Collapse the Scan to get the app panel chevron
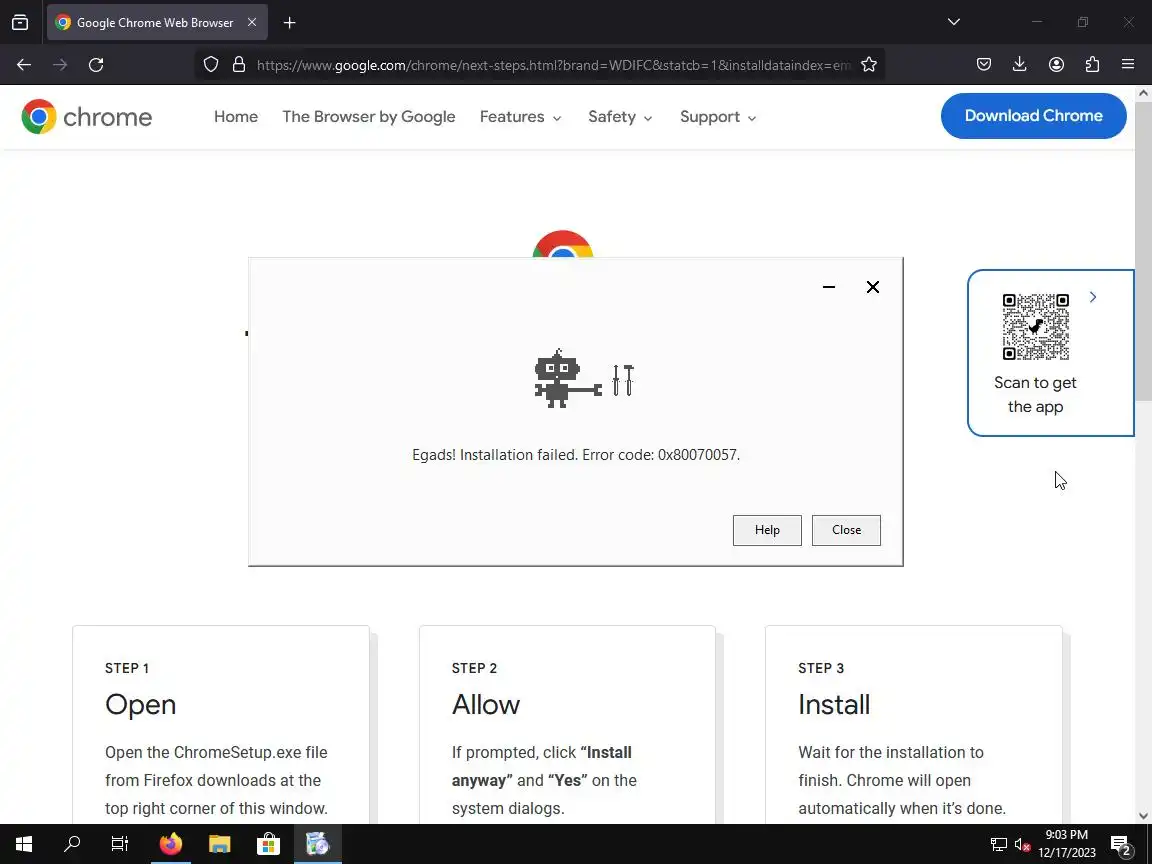Viewport: 1152px width, 864px height. click(1093, 297)
